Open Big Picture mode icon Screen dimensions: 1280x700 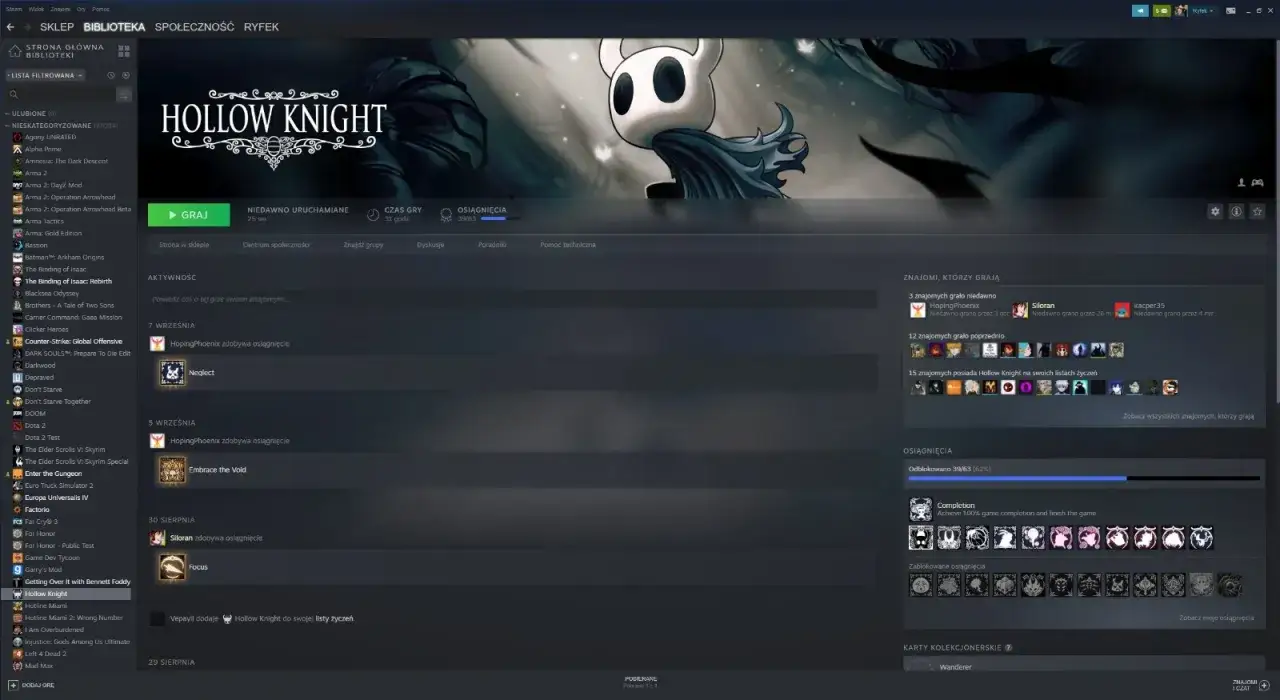click(x=1231, y=10)
